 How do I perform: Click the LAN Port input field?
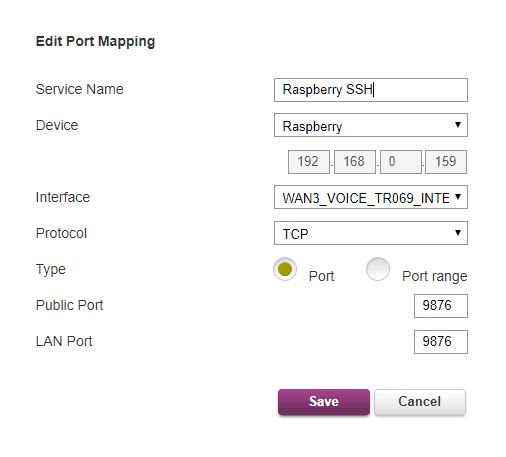click(x=441, y=342)
